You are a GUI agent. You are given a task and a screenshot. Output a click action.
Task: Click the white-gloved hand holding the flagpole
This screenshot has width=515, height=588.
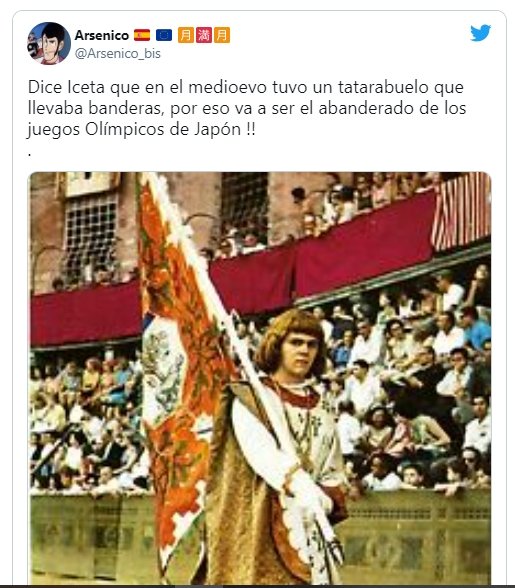coord(309,491)
